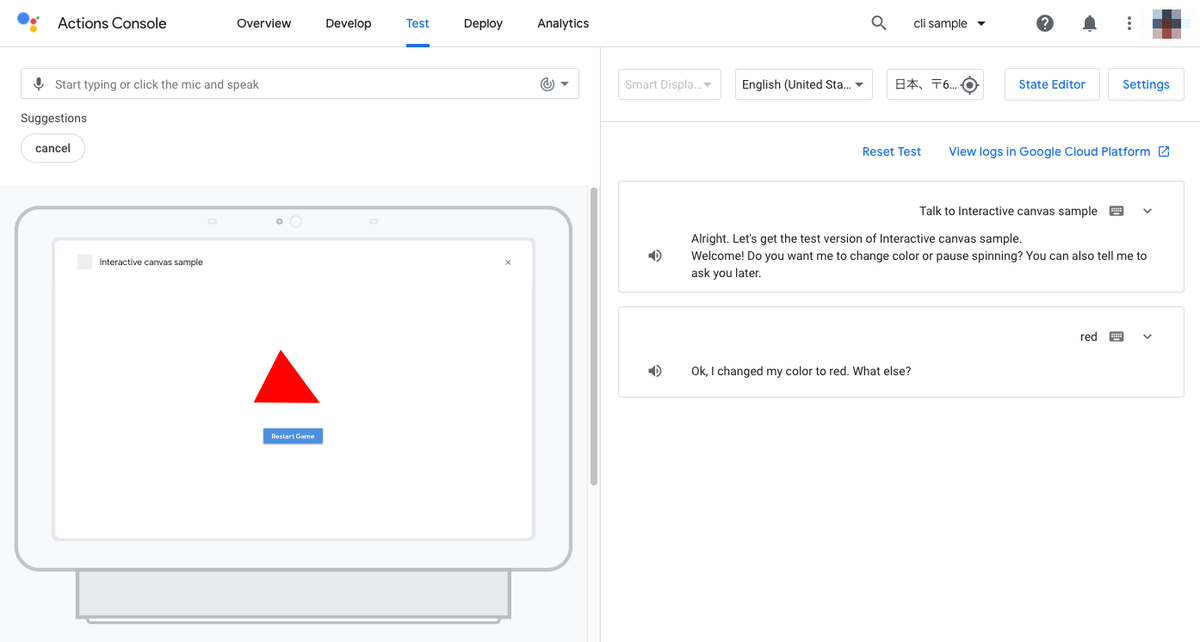This screenshot has width=1200, height=642.
Task: Click the State Editor button
Action: tap(1052, 84)
